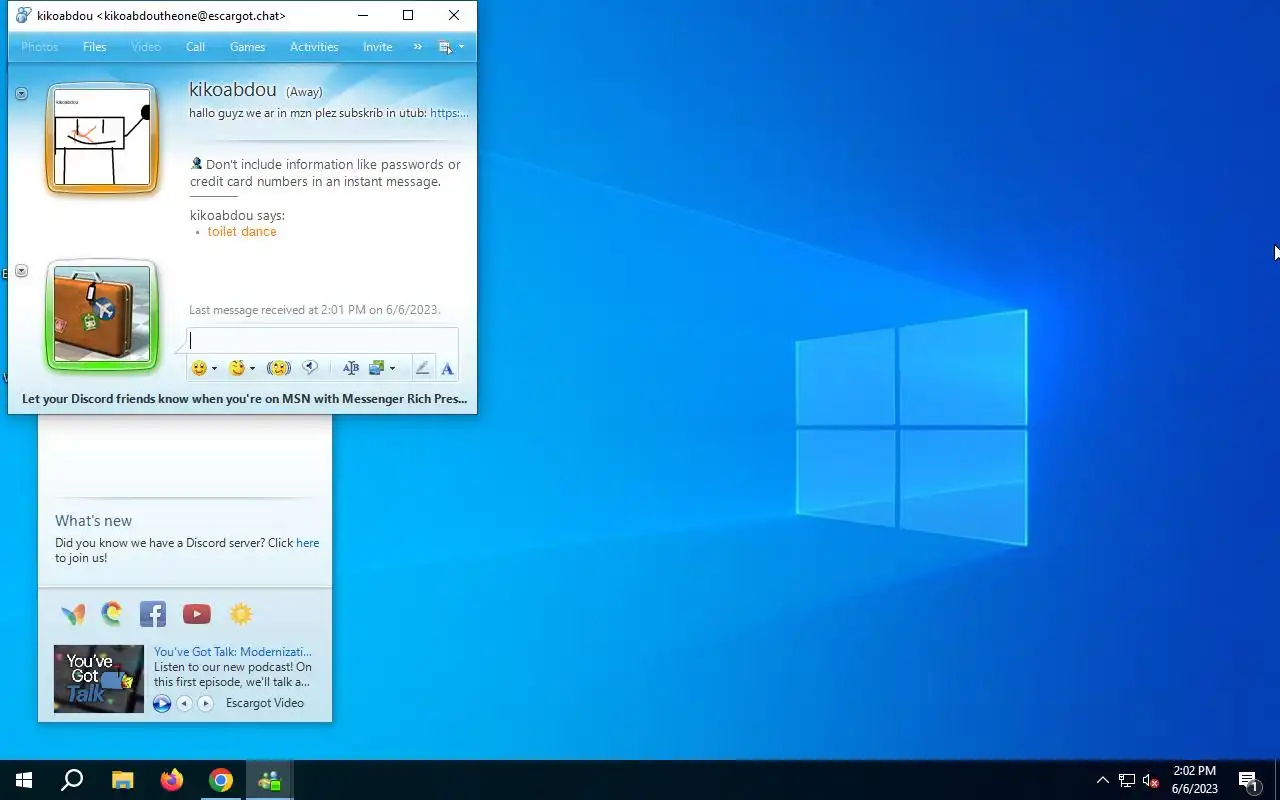Expand the toolbar overflow chevron (»)
Screen dimensions: 1280x800
(418, 47)
